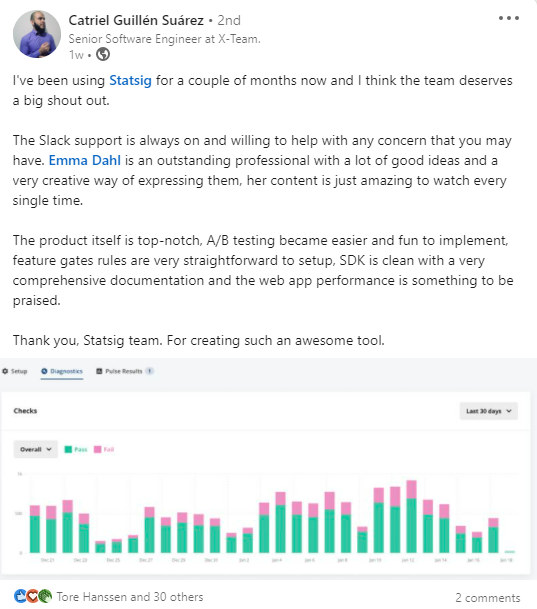This screenshot has width=537, height=609.
Task: Open the 2 comments link
Action: click(488, 598)
